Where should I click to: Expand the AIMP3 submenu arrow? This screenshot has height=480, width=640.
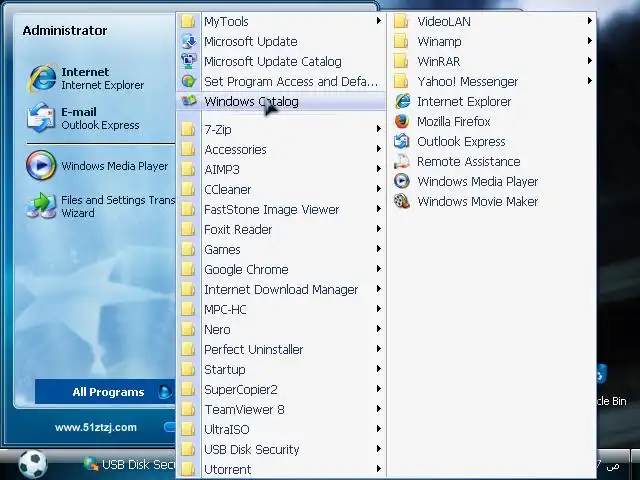click(379, 169)
